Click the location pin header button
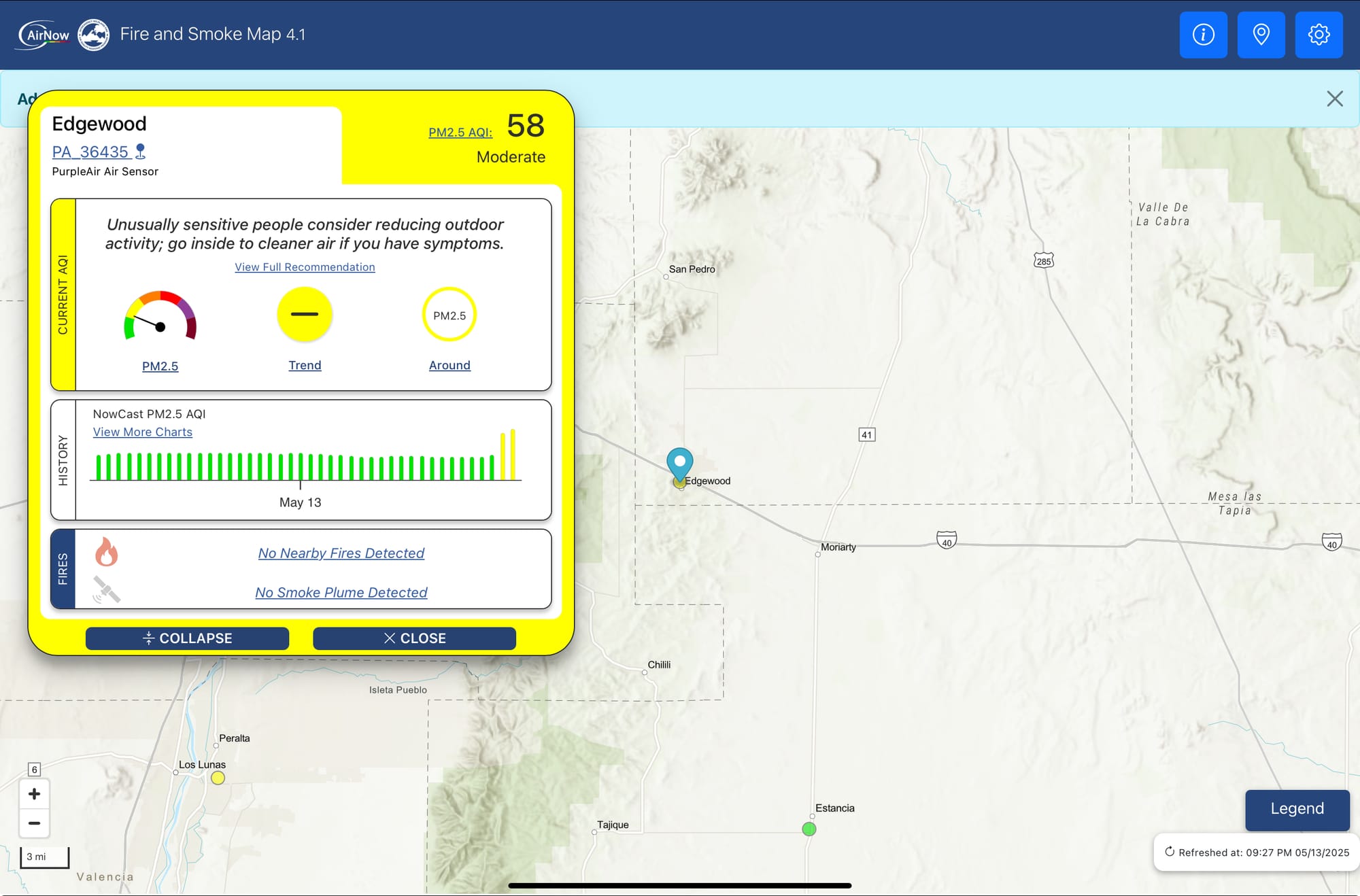 coord(1261,35)
